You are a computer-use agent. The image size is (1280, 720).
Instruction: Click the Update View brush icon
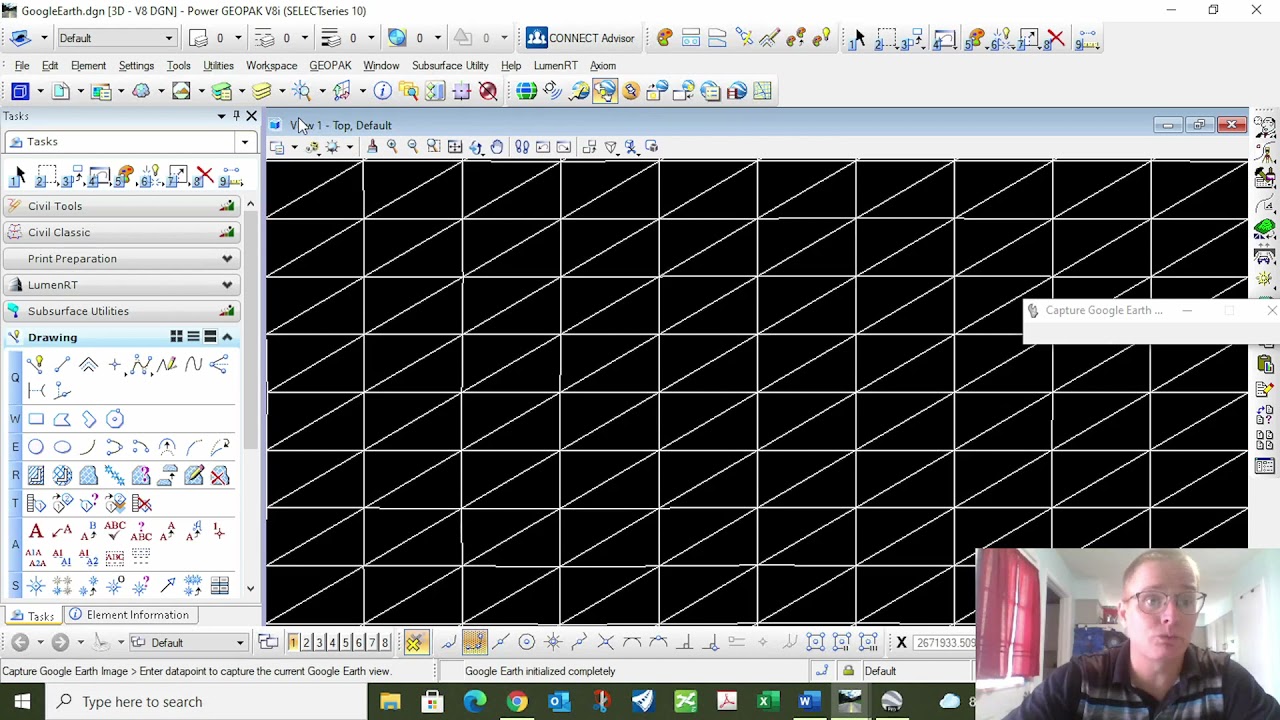point(372,147)
